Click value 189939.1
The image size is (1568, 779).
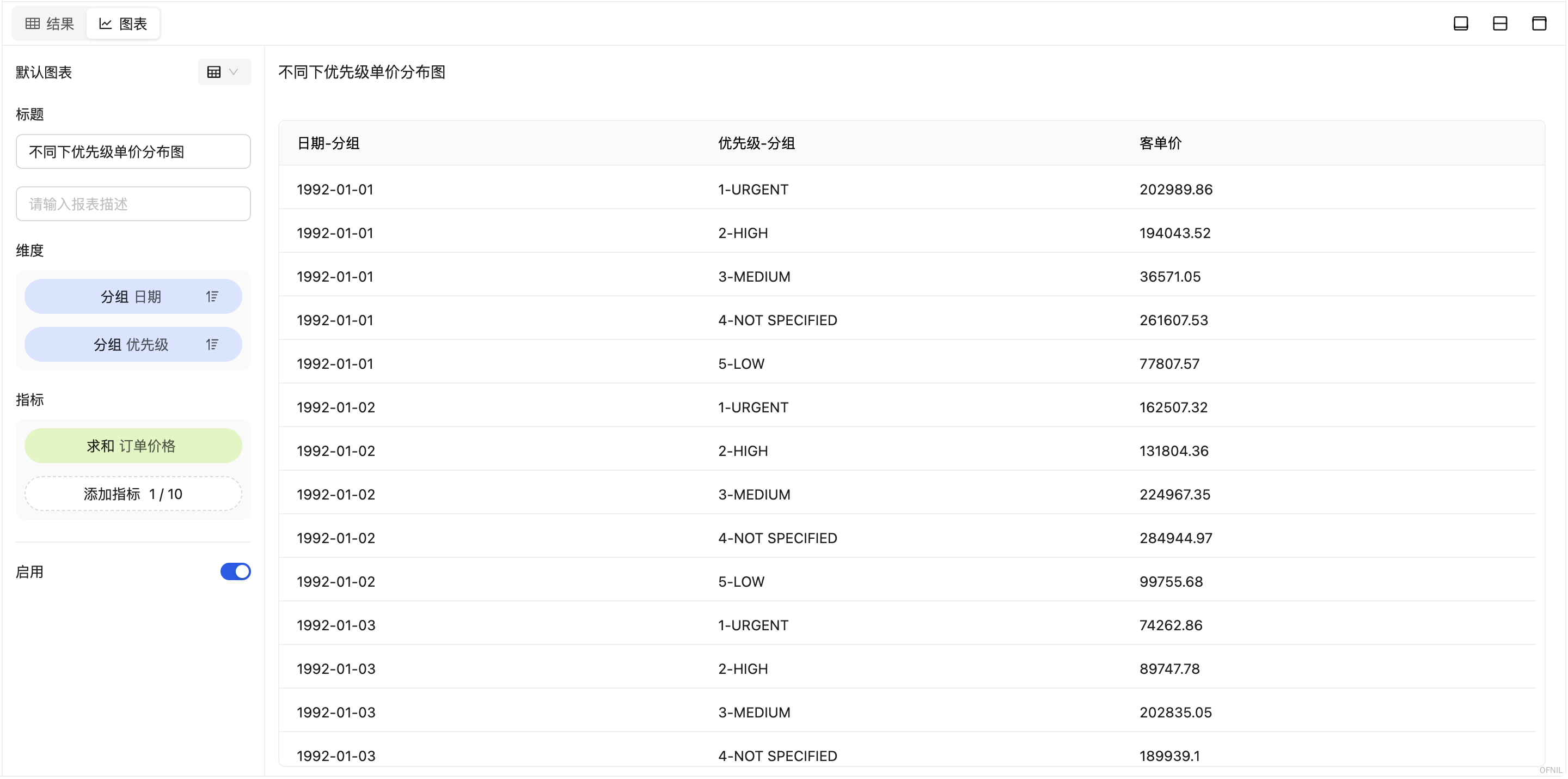pyautogui.click(x=1169, y=756)
